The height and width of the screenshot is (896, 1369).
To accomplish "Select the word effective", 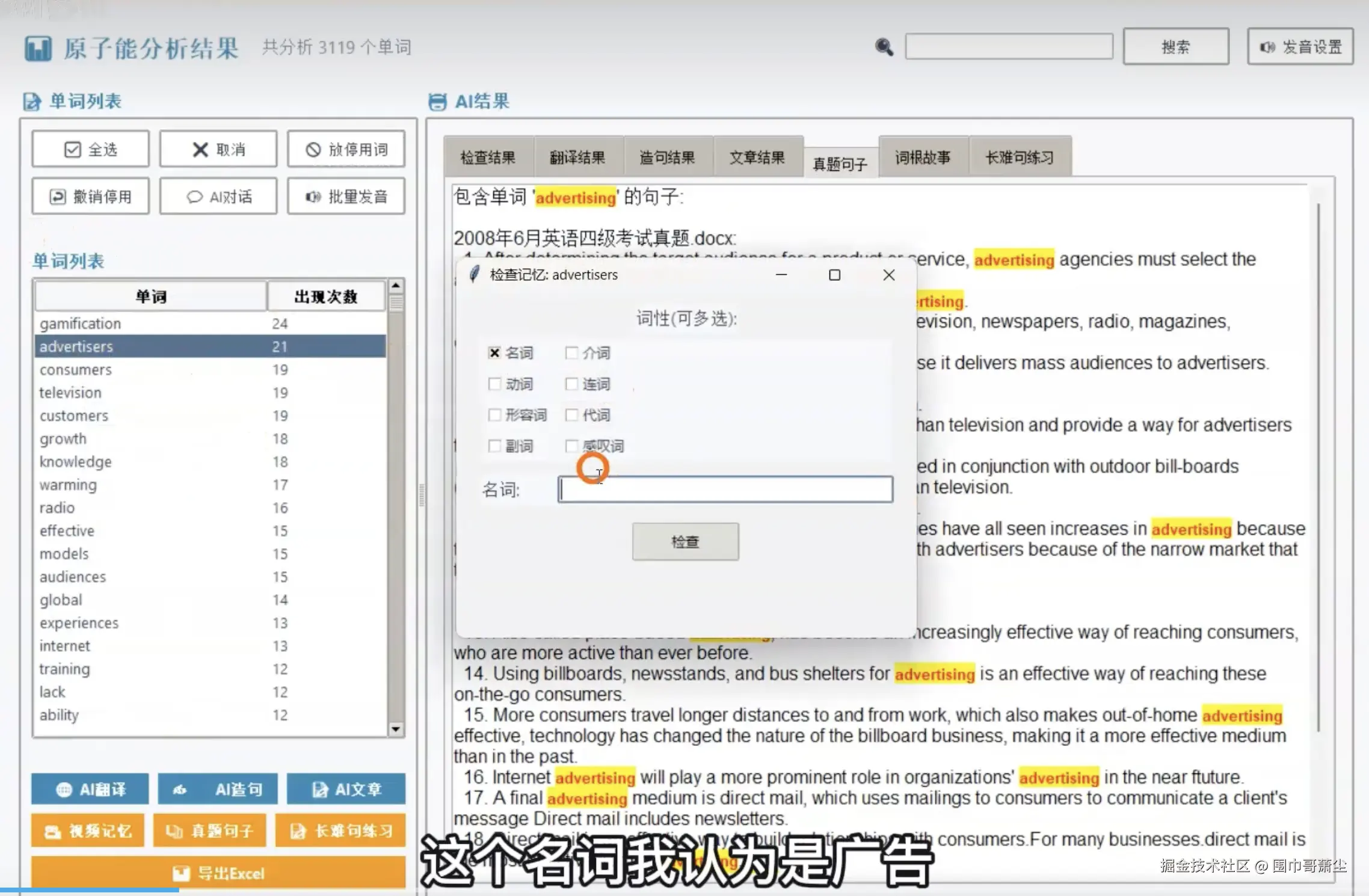I will (x=211, y=531).
